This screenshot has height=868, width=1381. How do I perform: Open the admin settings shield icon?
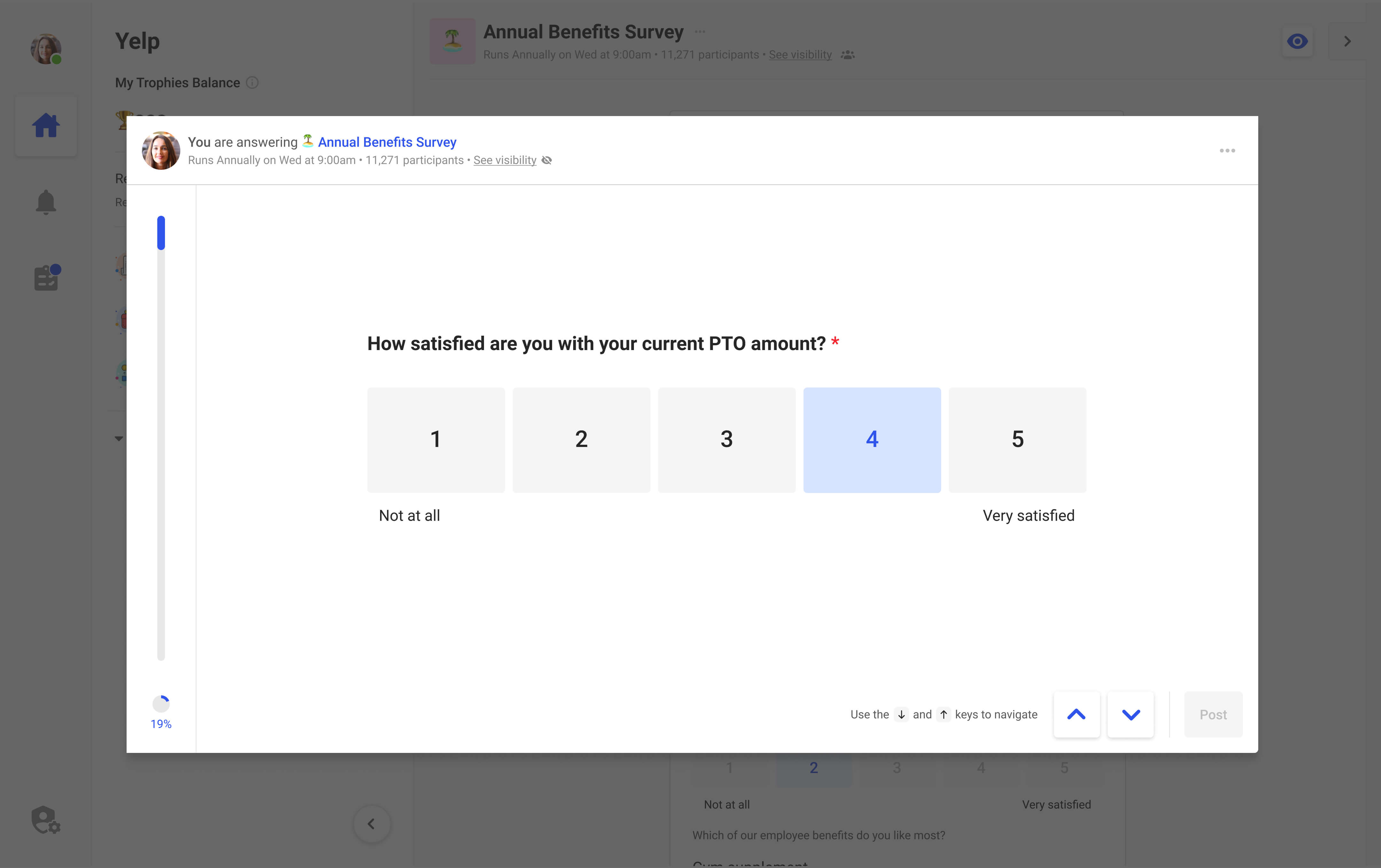(x=46, y=820)
